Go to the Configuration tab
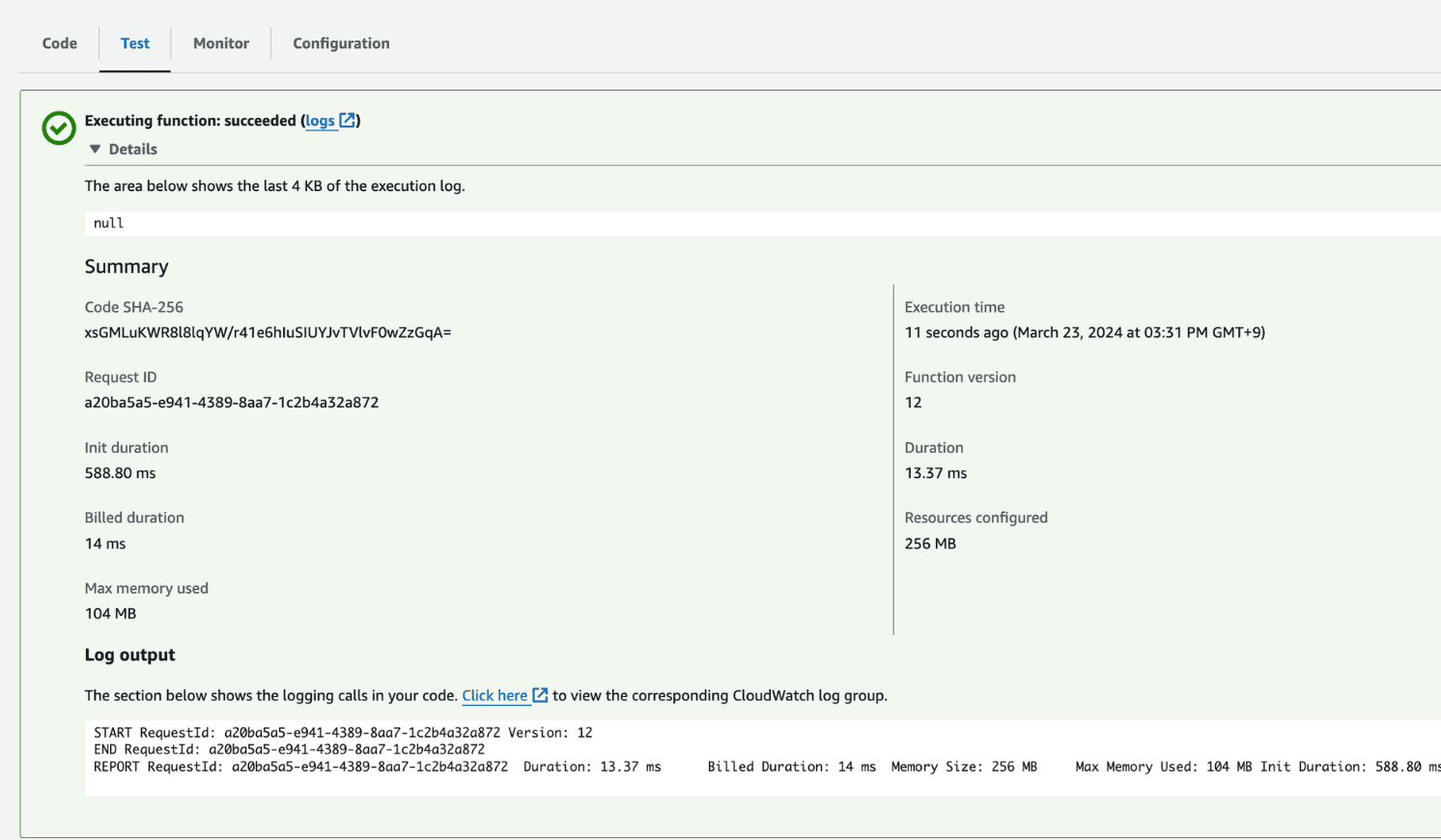This screenshot has height=840, width=1441. 341,43
